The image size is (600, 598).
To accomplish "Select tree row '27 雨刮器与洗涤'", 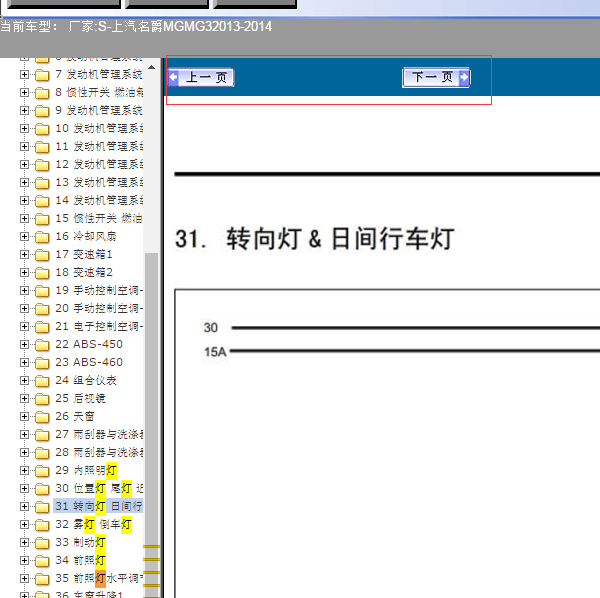I will (x=99, y=434).
